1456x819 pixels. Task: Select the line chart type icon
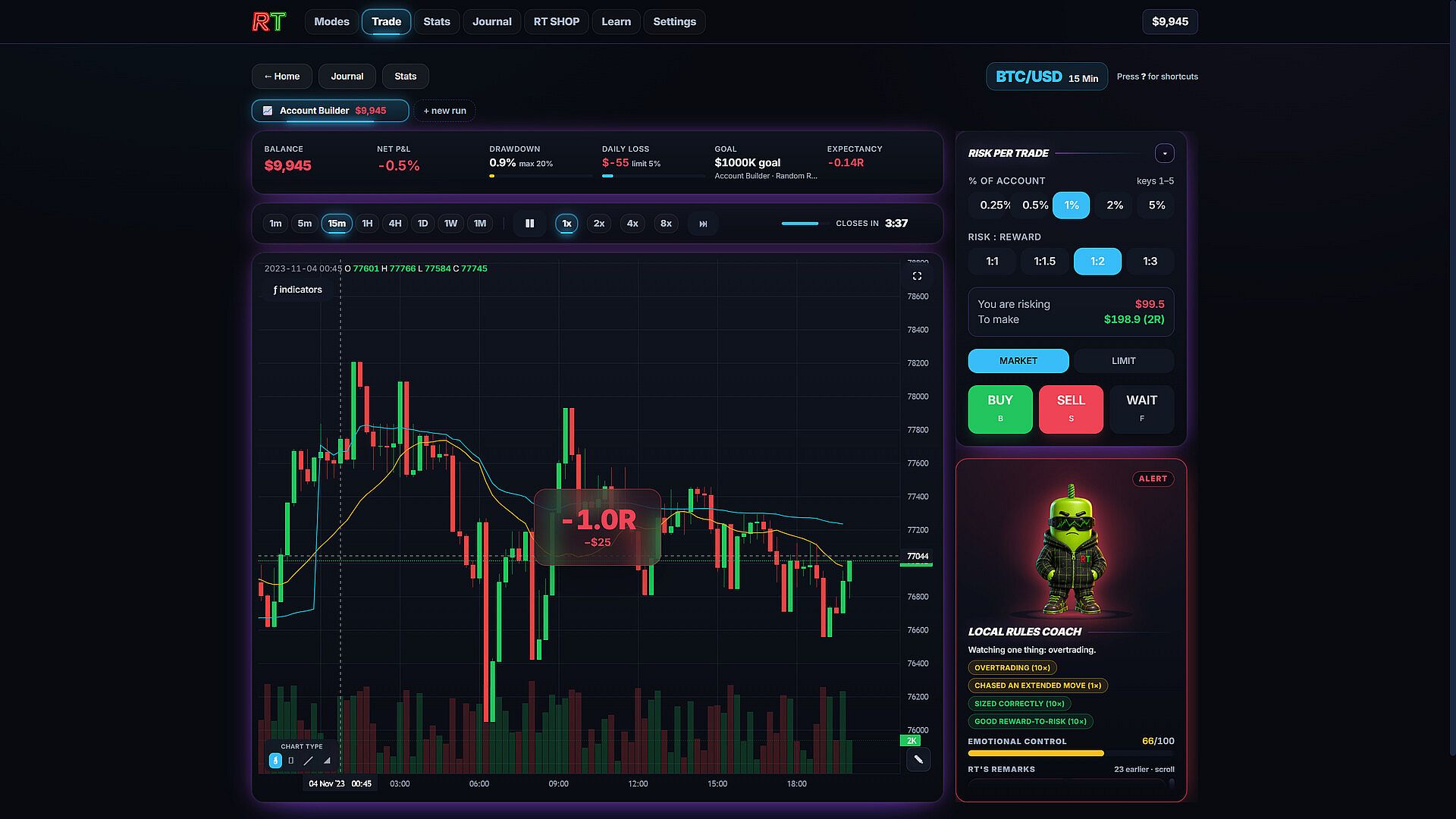click(309, 761)
